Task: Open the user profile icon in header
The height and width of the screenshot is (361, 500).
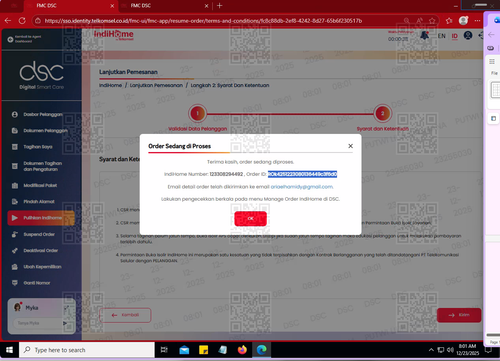Action: point(468,35)
